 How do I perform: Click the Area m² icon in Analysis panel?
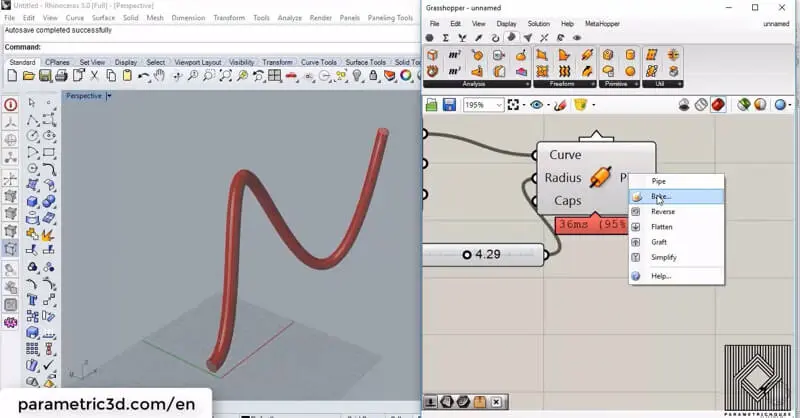(x=455, y=54)
